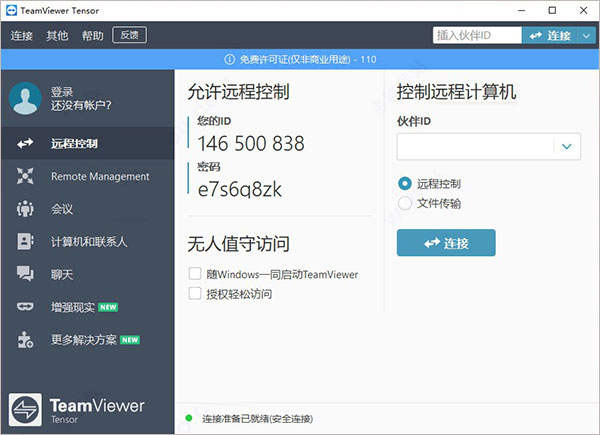Enable 随Windows一同启动TeamViewer checkbox
The image size is (600, 435).
pos(195,274)
